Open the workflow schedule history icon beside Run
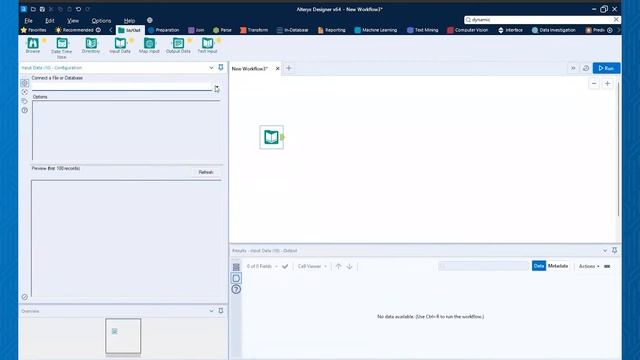This screenshot has width=640, height=360. (x=586, y=68)
